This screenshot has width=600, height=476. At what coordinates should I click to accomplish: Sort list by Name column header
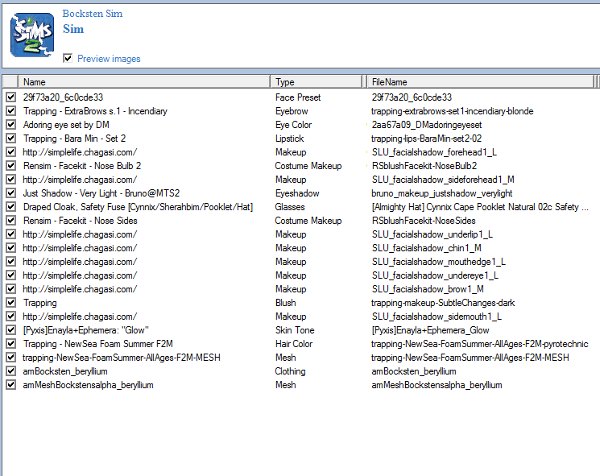144,82
